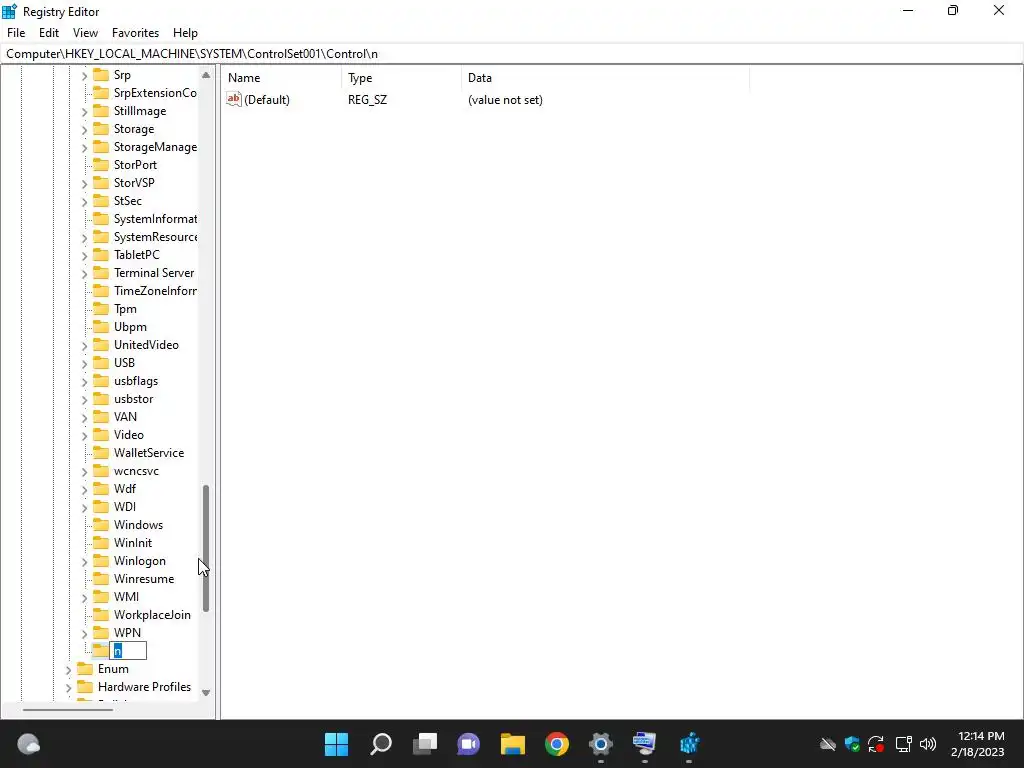Expand the Storage key
The image size is (1024, 768).
(84, 130)
